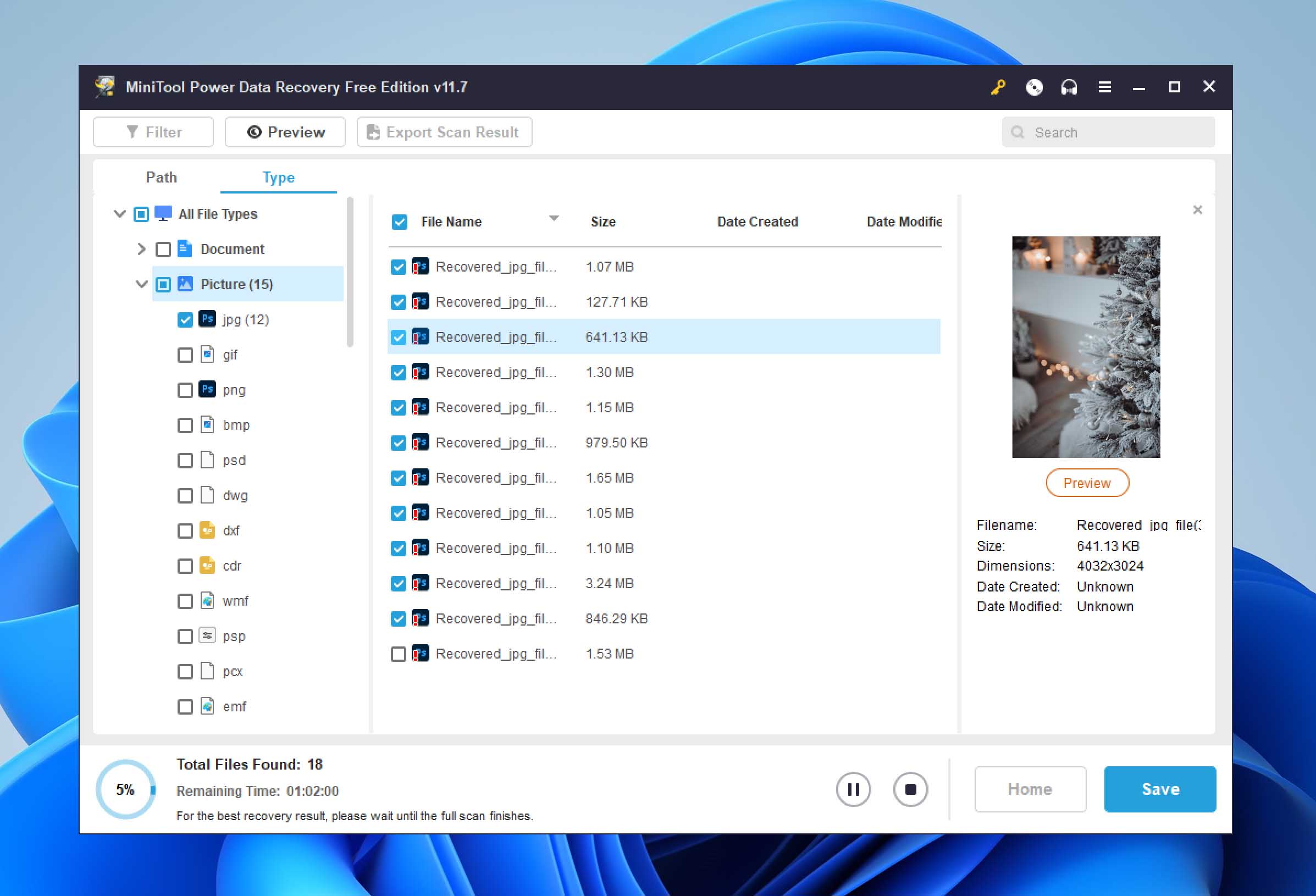Check the gif checkbox

coord(185,355)
